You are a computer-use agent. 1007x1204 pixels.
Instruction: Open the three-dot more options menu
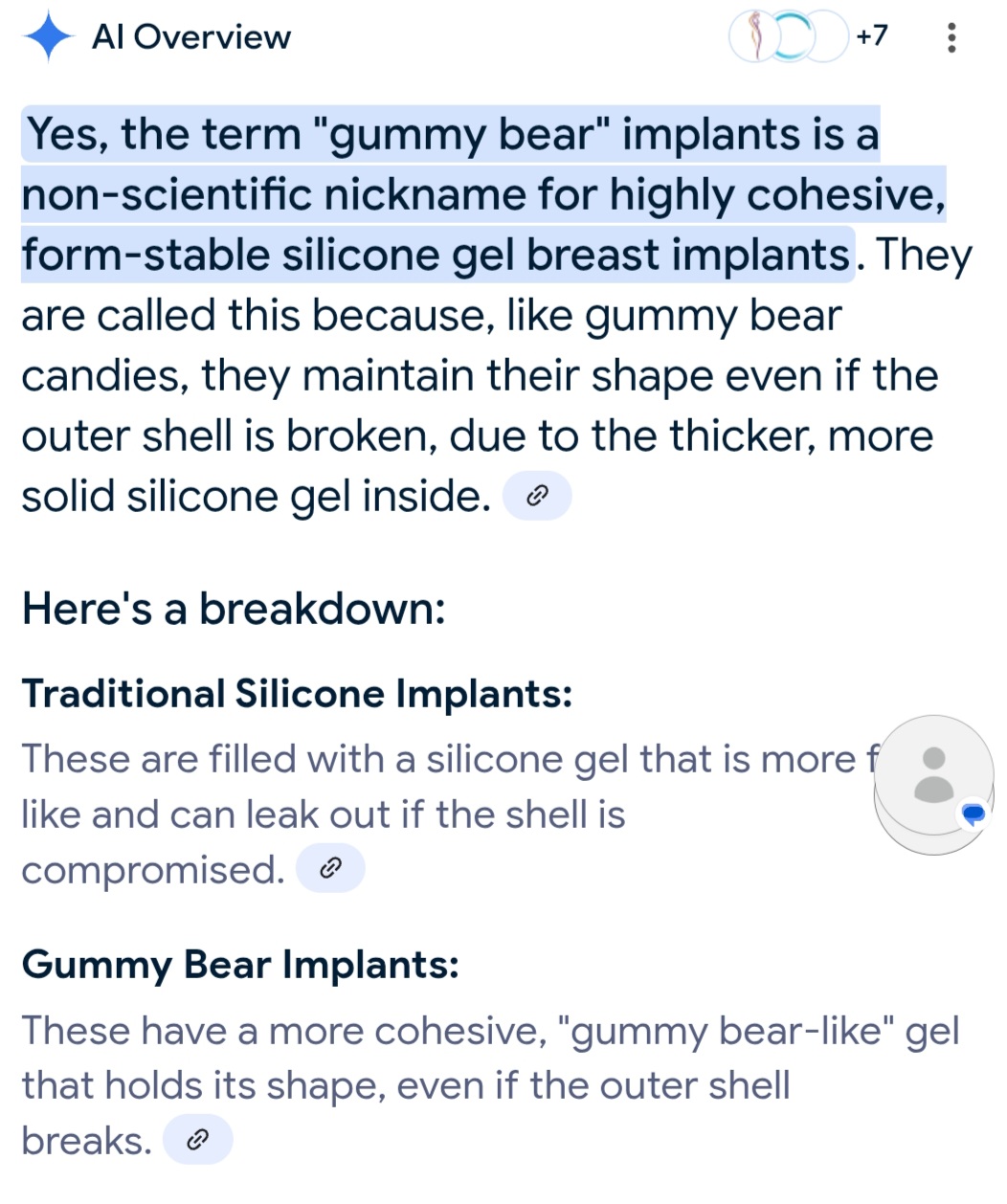(x=951, y=37)
